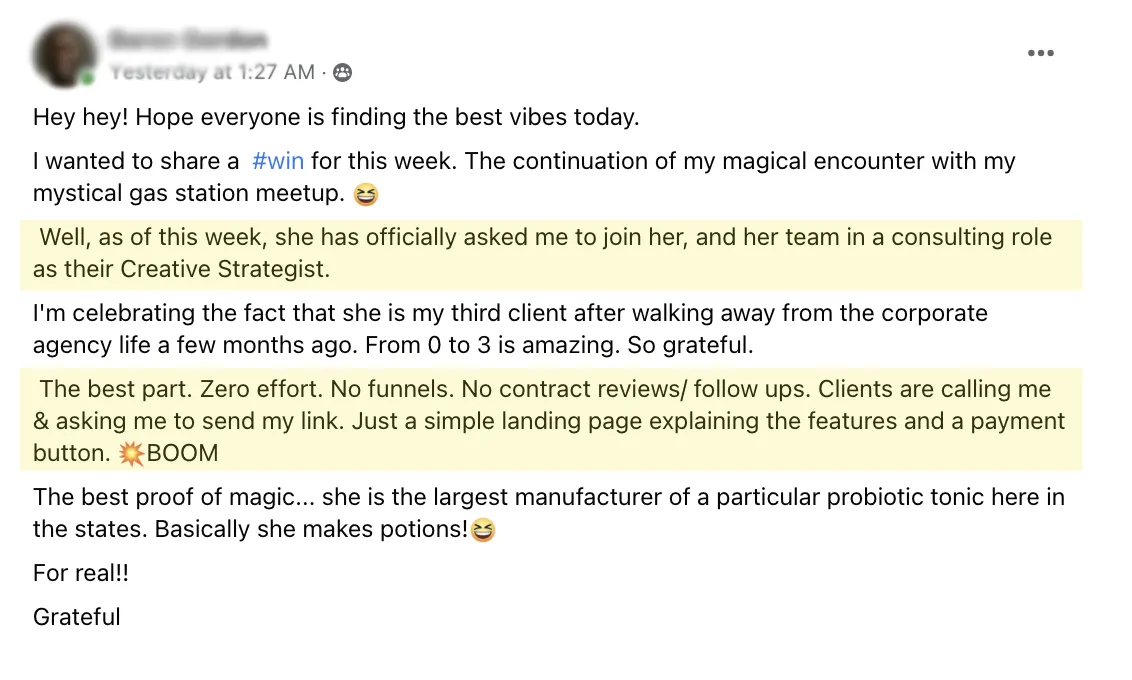Click the third client celebration paragraph
Image resolution: width=1132 pixels, height=680 pixels.
510,329
